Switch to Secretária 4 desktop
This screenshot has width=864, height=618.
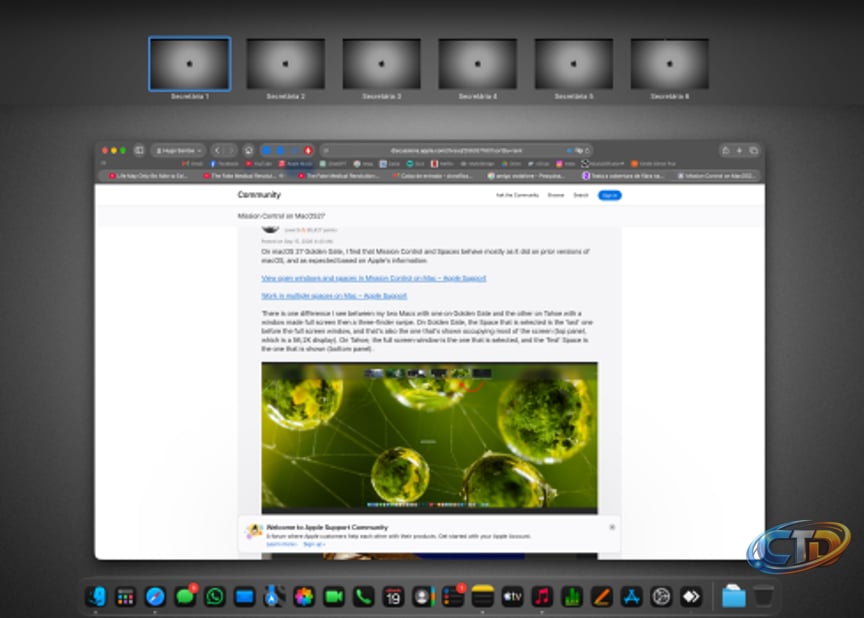(478, 64)
